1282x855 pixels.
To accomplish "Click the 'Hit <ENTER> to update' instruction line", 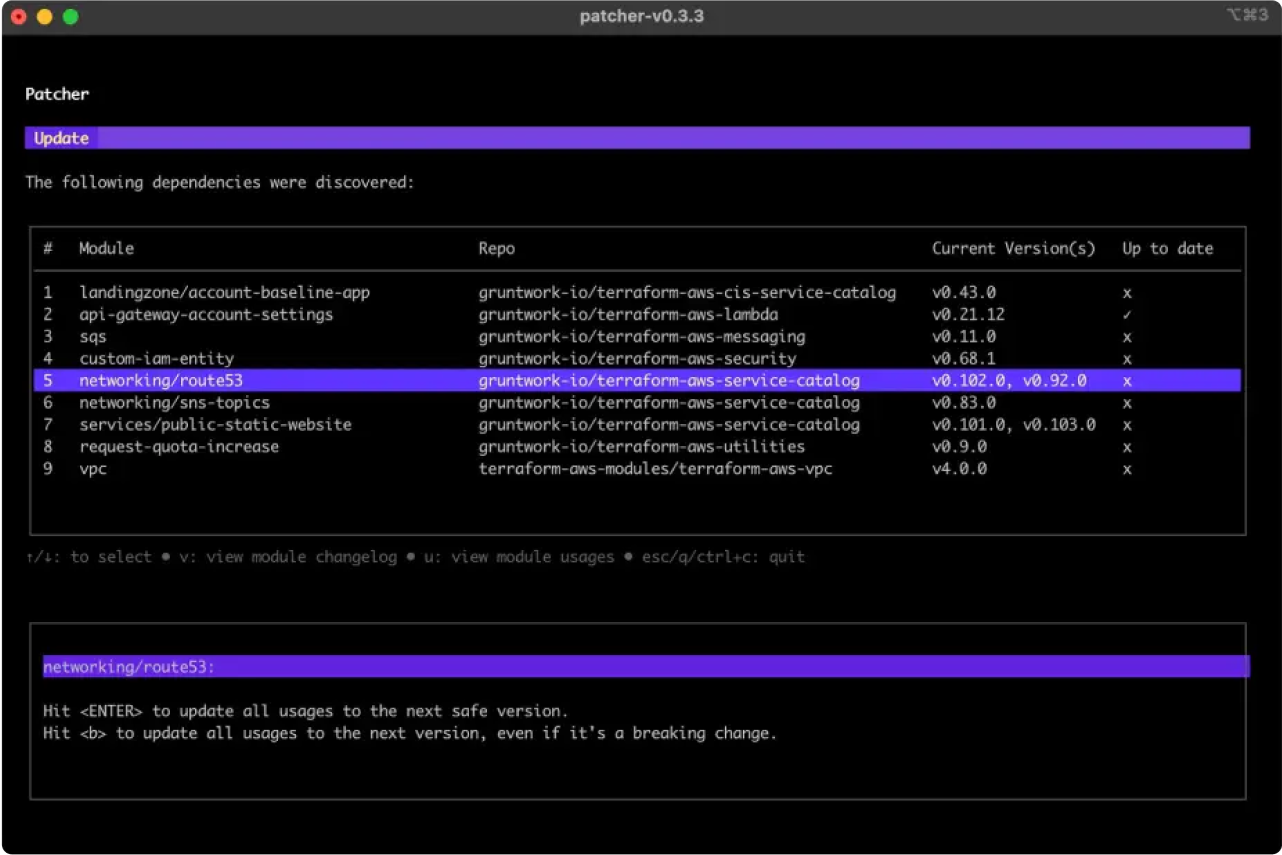I will 305,711.
